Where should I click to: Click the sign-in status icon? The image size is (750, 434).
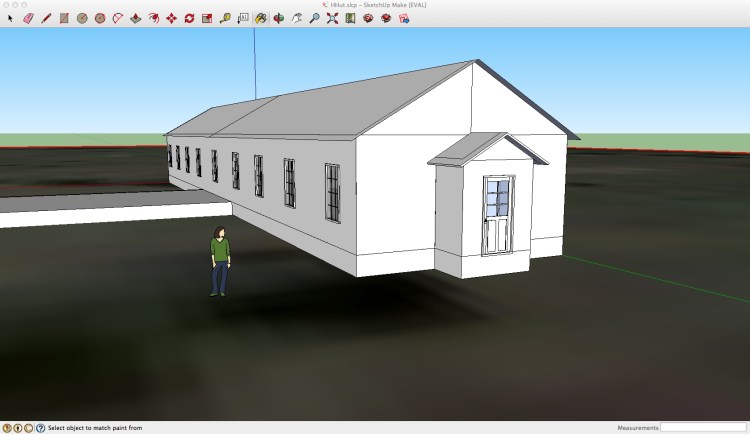point(29,428)
